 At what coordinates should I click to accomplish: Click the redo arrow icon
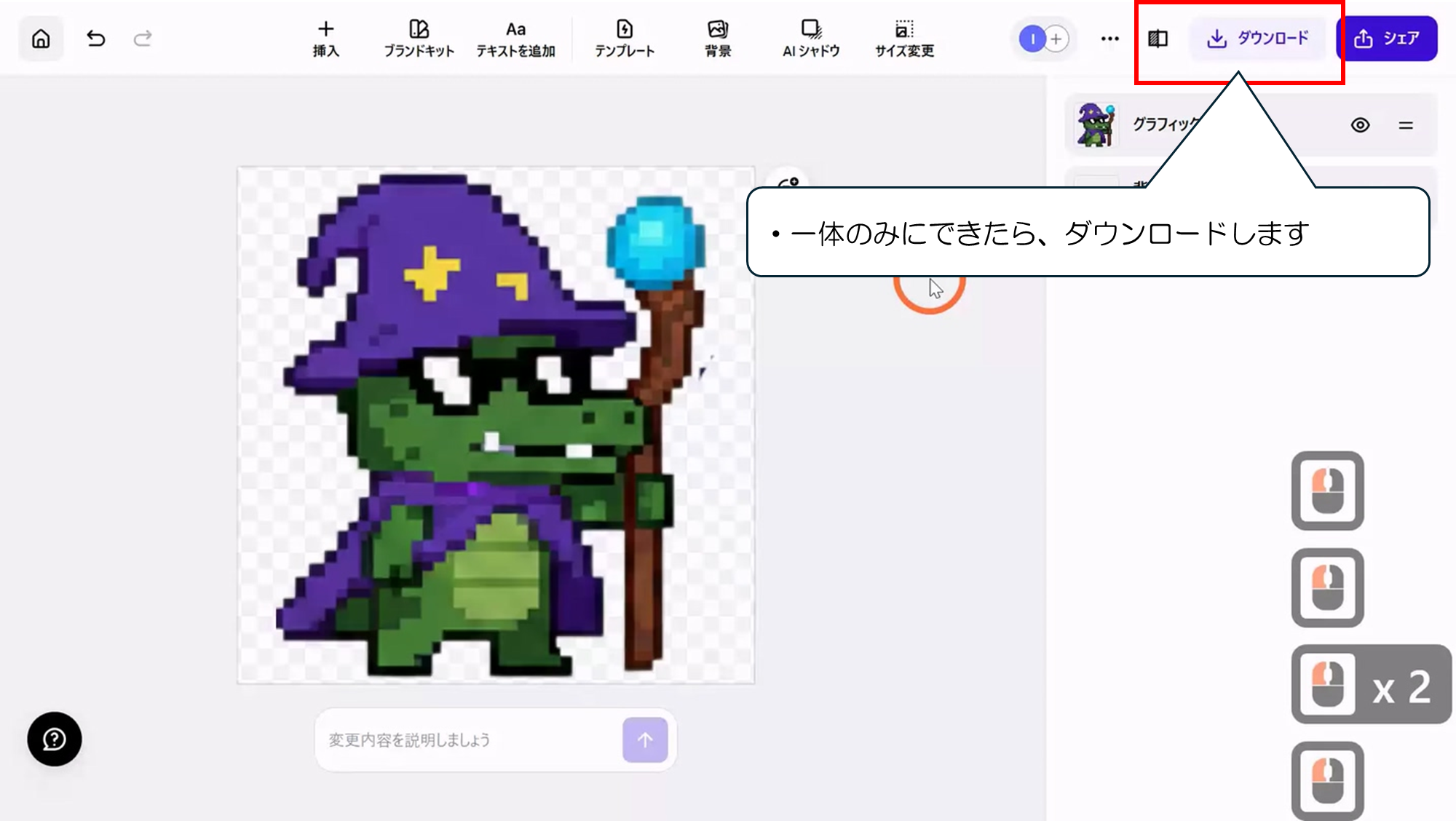[x=143, y=39]
